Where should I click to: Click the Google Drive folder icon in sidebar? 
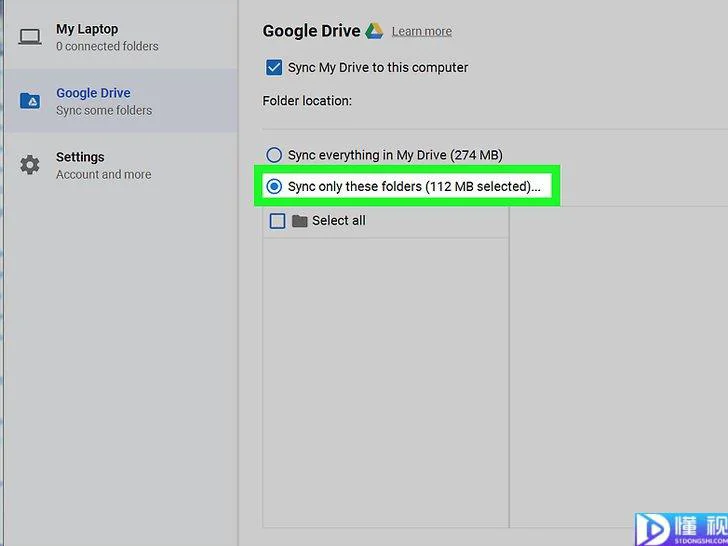pyautogui.click(x=30, y=101)
